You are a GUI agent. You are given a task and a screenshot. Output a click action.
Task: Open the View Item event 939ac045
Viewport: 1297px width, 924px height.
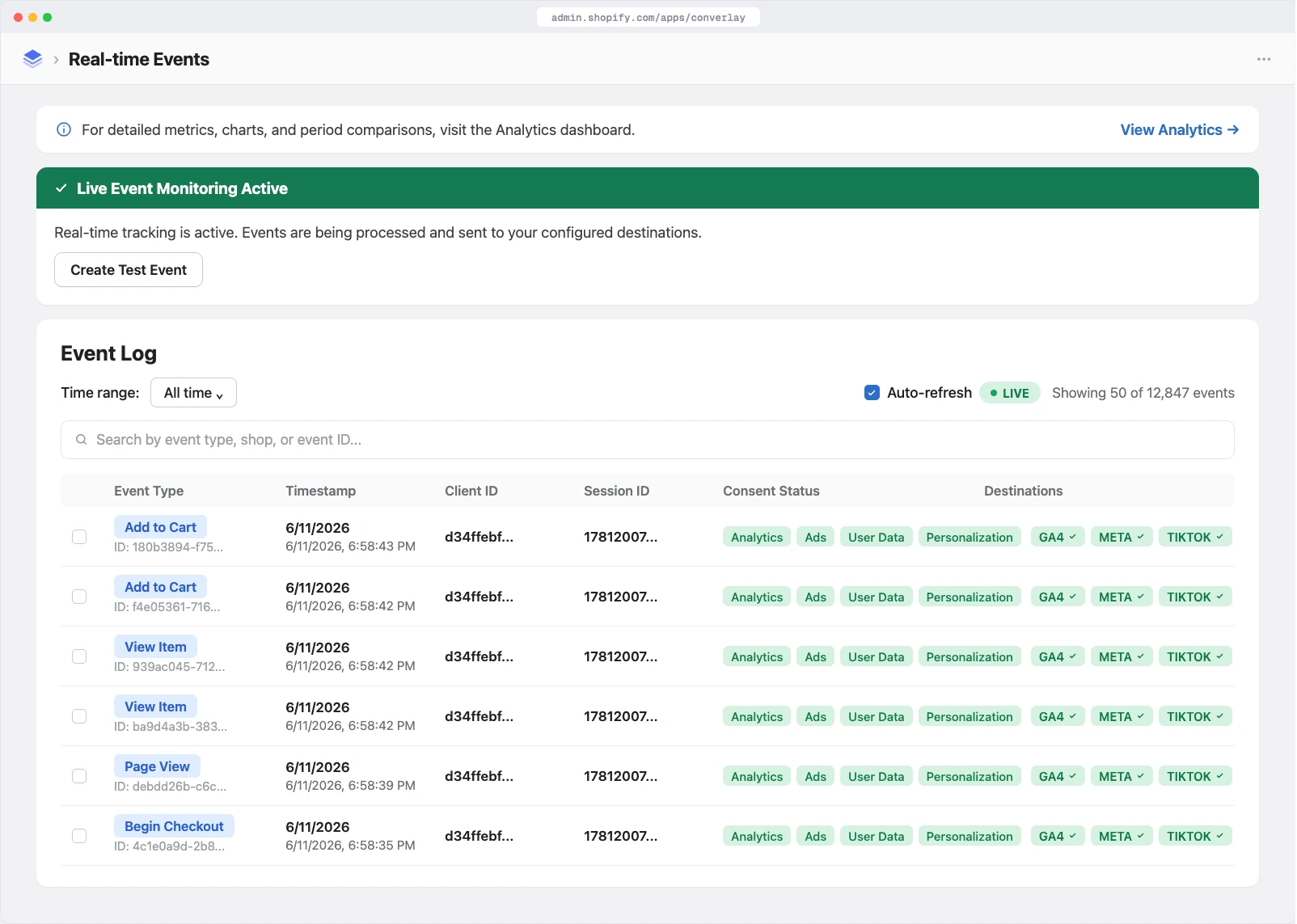click(155, 647)
